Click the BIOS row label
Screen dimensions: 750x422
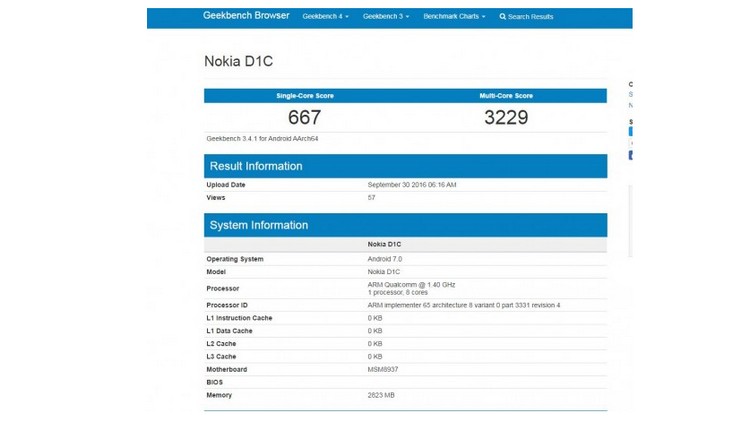pos(214,383)
